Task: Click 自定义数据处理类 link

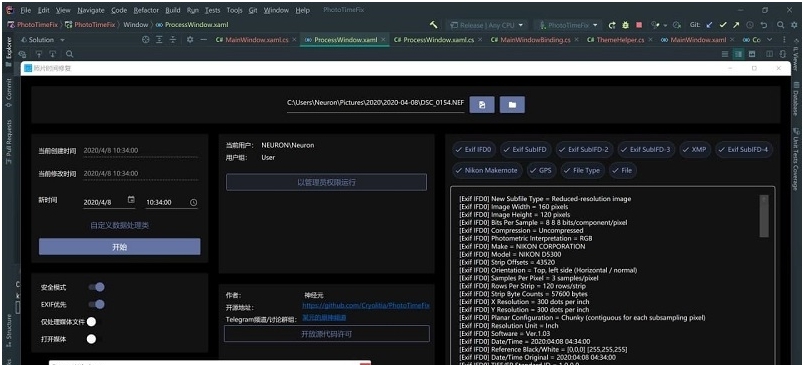Action: [119, 225]
